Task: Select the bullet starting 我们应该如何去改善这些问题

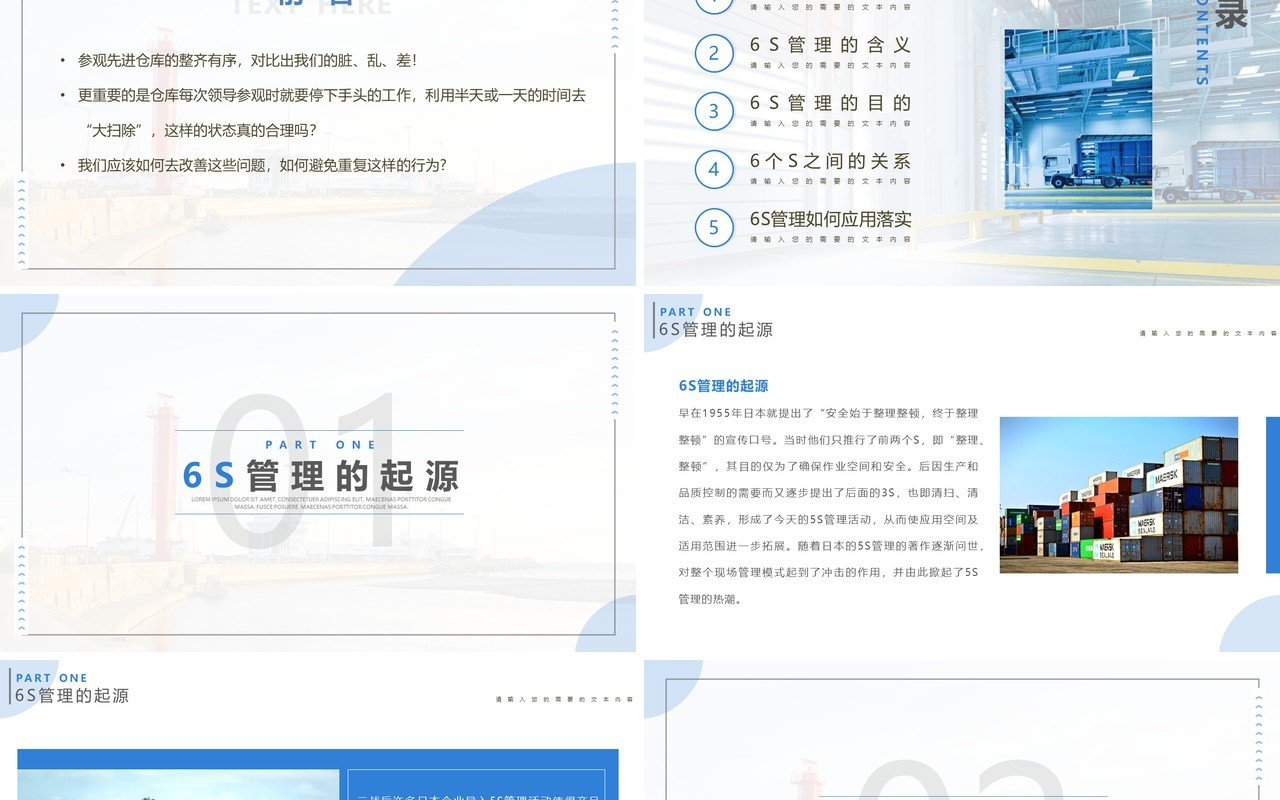Action: [262, 165]
